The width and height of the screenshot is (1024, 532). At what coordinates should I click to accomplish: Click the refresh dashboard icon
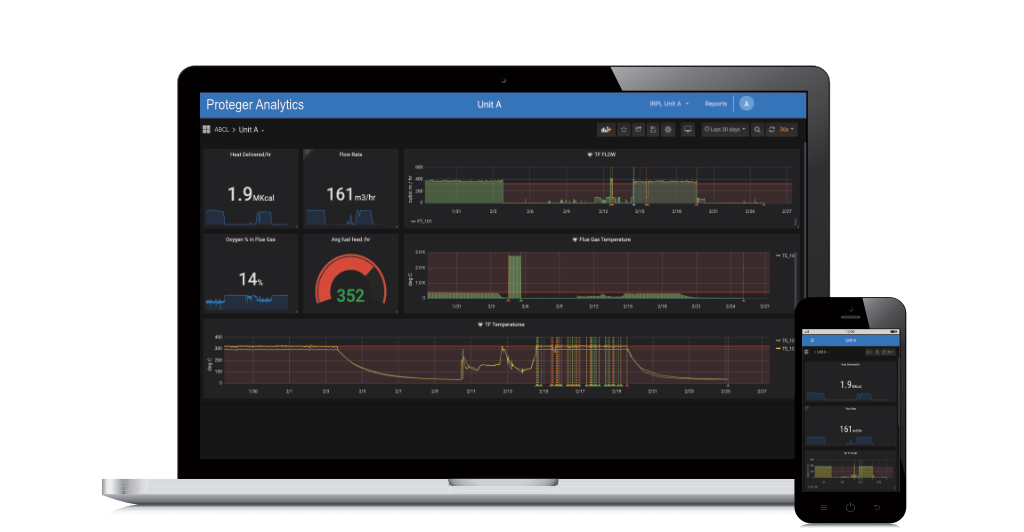772,130
